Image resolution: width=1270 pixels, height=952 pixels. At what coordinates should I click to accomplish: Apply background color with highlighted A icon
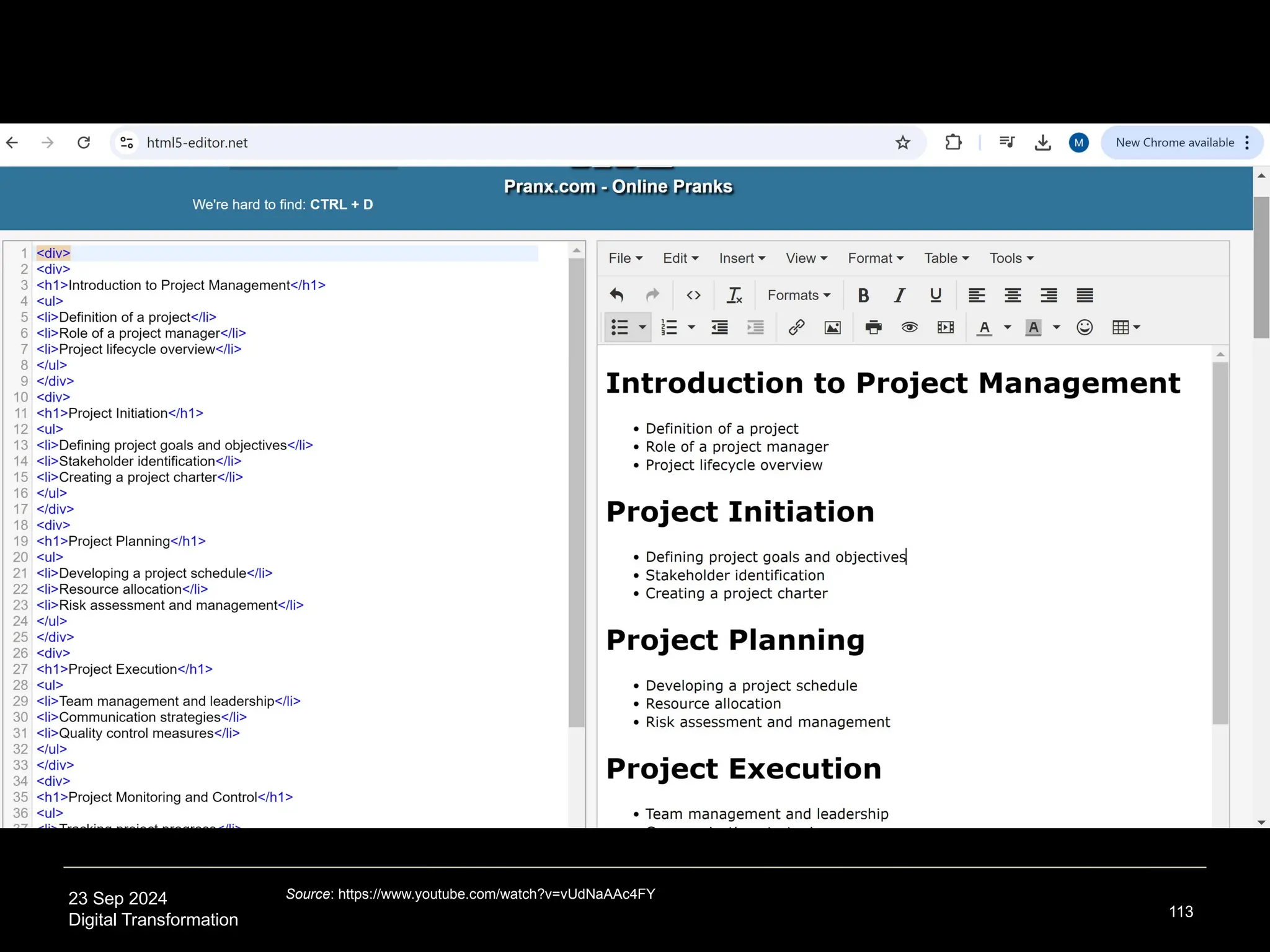click(1033, 327)
